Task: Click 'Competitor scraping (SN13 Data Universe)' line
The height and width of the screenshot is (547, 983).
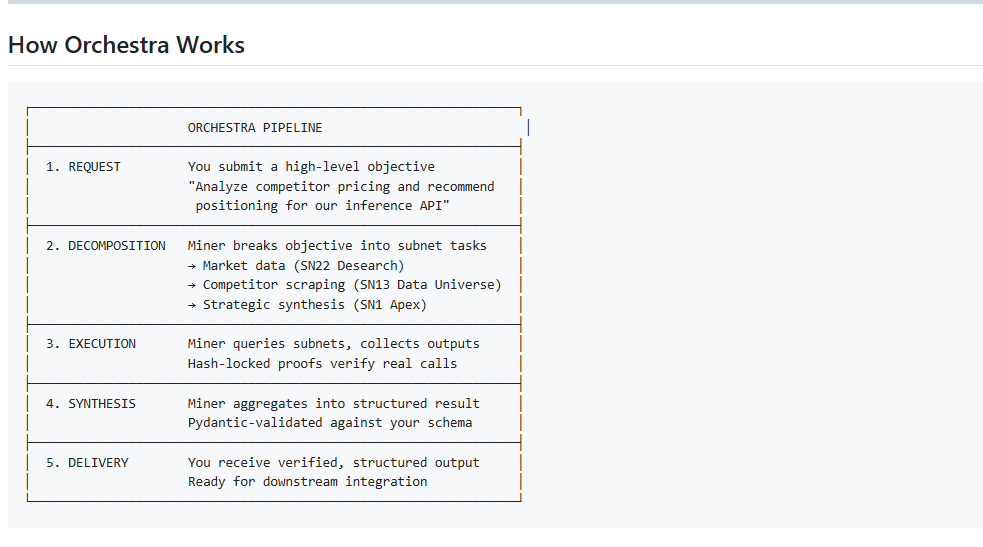Action: pos(344,285)
